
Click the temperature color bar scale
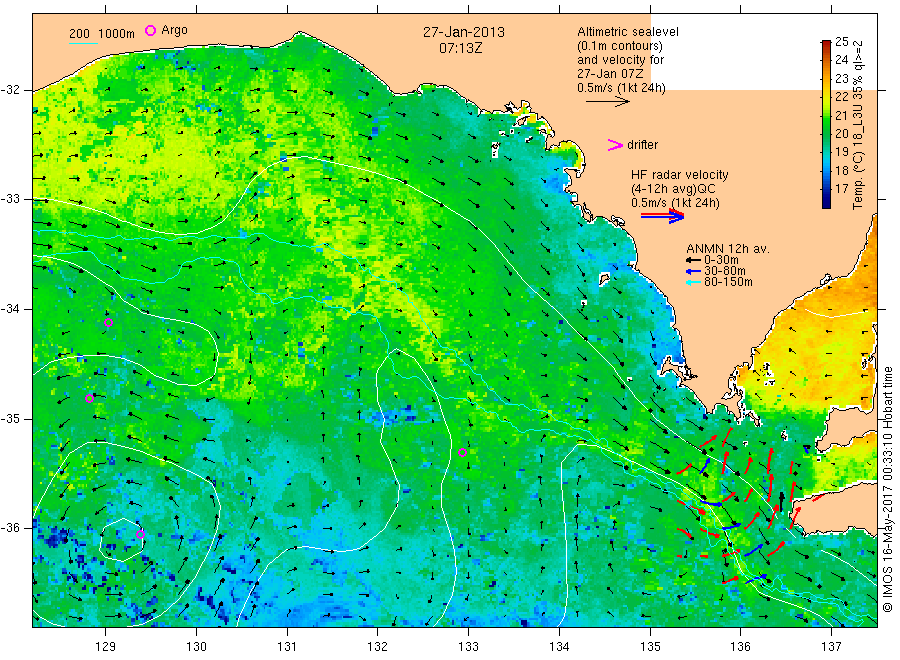coord(826,125)
